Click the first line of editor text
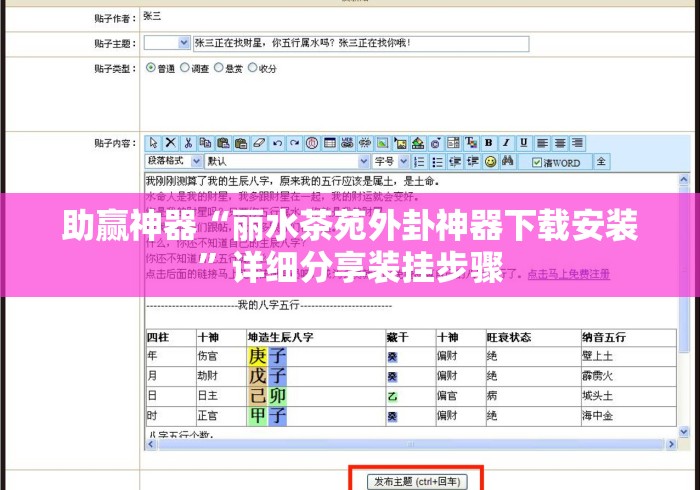700x490 pixels. pyautogui.click(x=293, y=181)
